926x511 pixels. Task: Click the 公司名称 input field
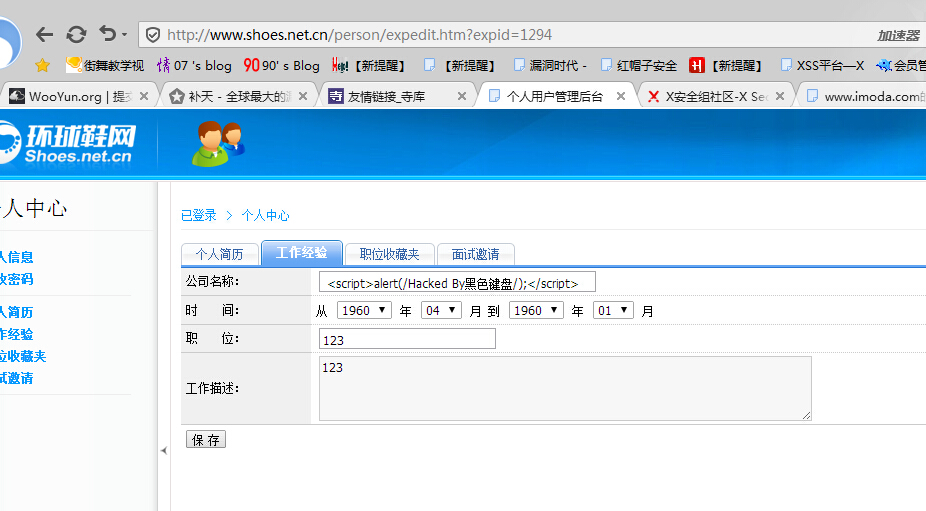pos(457,282)
